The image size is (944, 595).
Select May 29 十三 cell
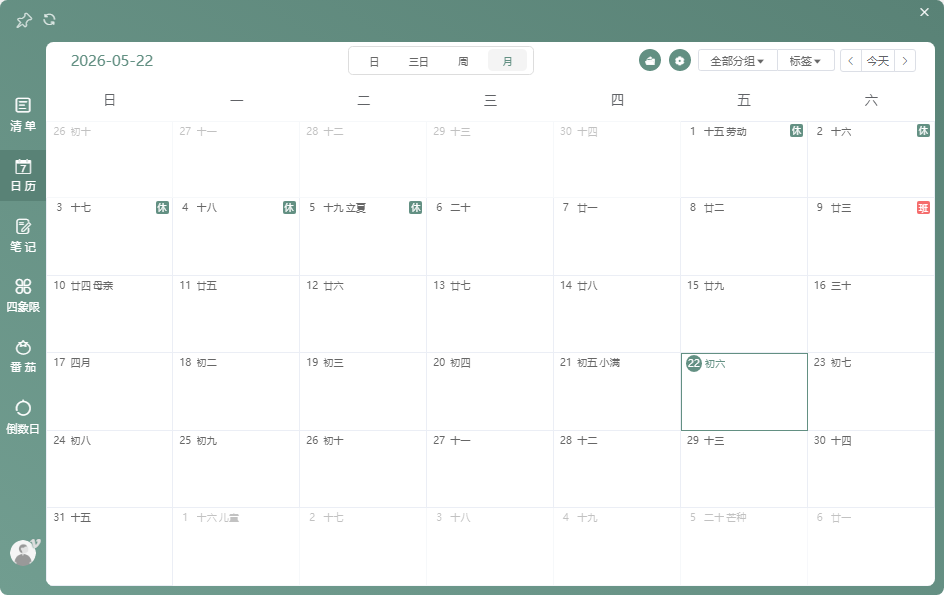point(744,469)
